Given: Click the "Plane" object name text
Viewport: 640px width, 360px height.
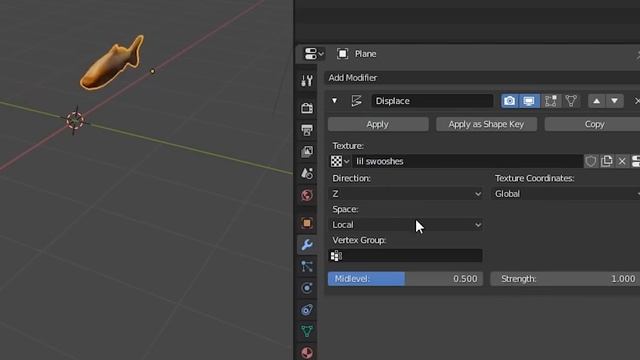Looking at the screenshot, I should click(365, 54).
